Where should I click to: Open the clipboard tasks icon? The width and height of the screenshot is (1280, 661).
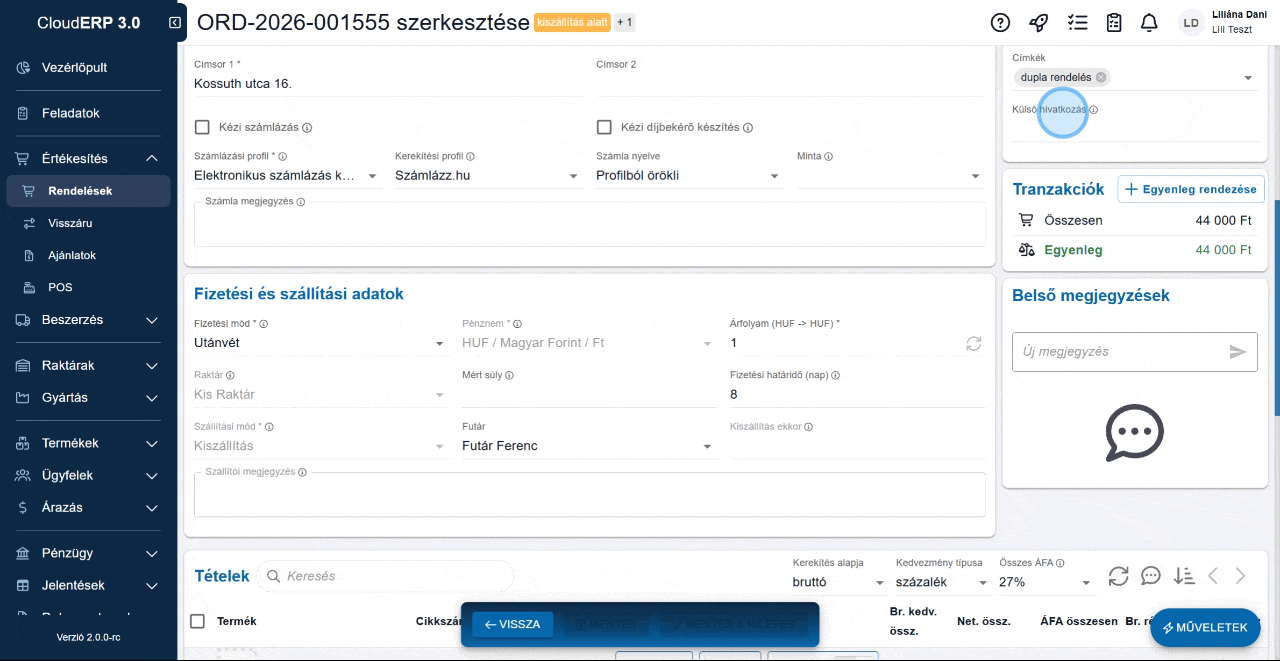[1113, 22]
